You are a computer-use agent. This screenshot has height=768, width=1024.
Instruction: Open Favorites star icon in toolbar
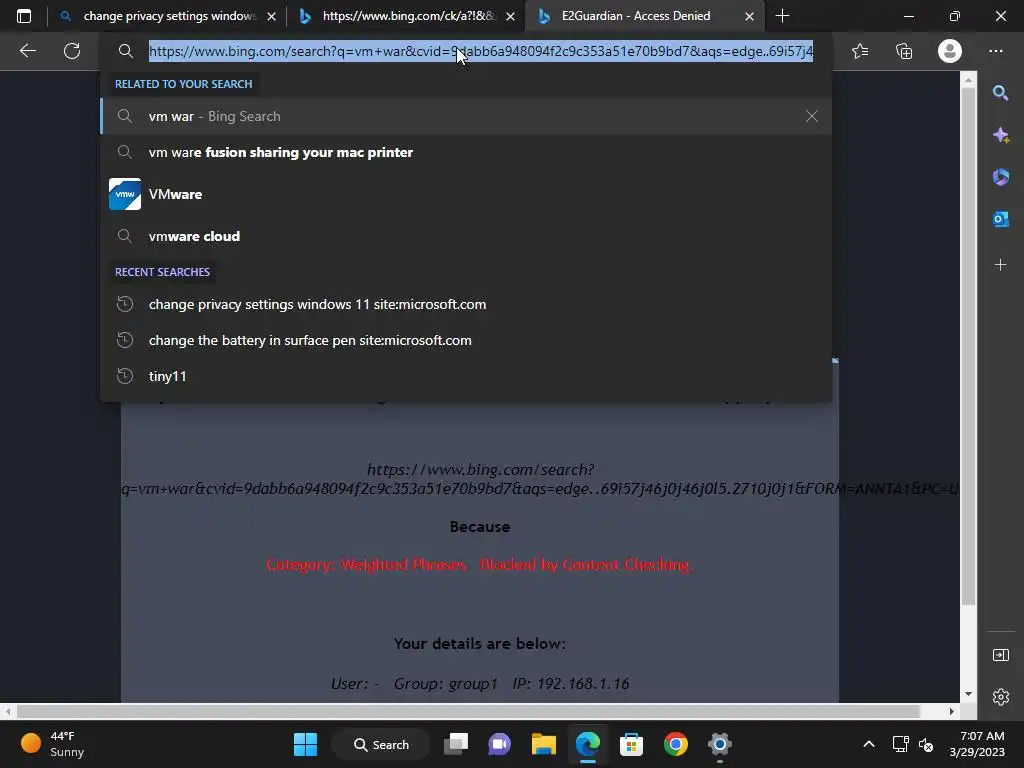[x=860, y=51]
